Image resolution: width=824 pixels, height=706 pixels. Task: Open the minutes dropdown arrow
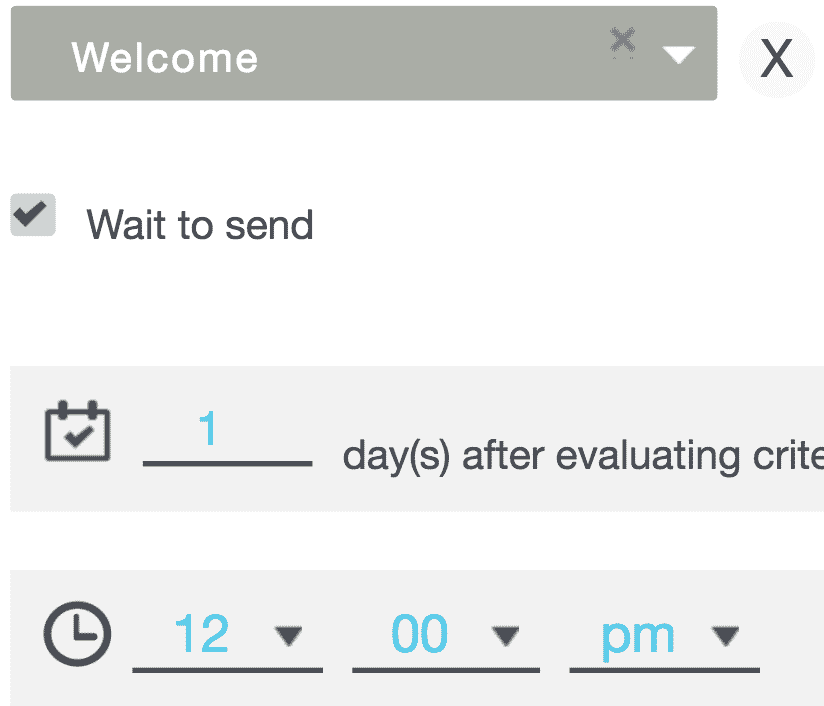tap(506, 635)
